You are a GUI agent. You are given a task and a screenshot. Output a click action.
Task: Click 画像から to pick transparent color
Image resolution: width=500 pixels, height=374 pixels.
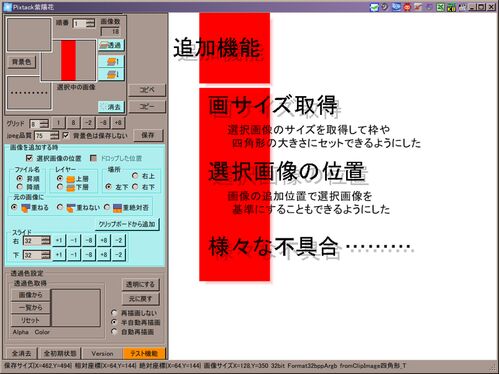[x=30, y=295]
